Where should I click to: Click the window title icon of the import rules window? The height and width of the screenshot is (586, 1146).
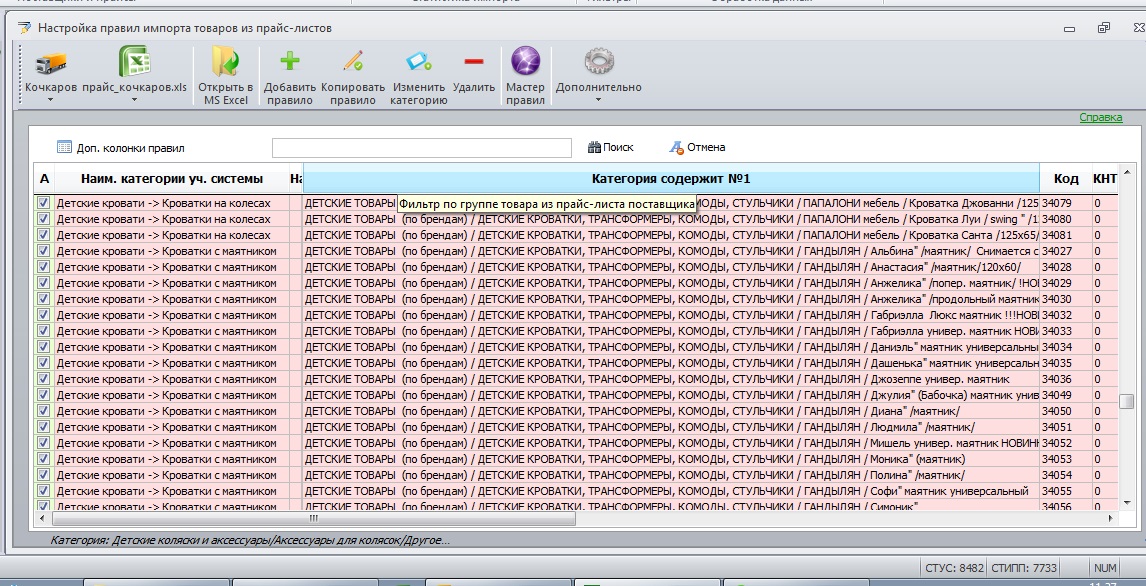[25, 28]
